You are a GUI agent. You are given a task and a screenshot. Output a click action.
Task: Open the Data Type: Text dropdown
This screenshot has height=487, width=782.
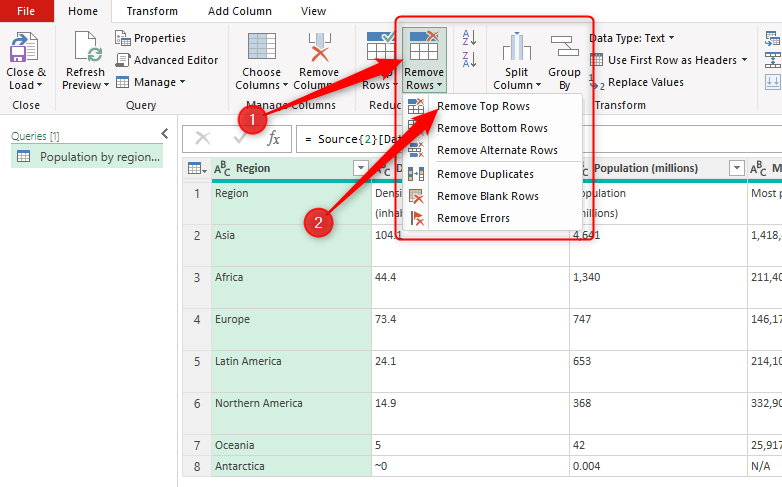[632, 38]
